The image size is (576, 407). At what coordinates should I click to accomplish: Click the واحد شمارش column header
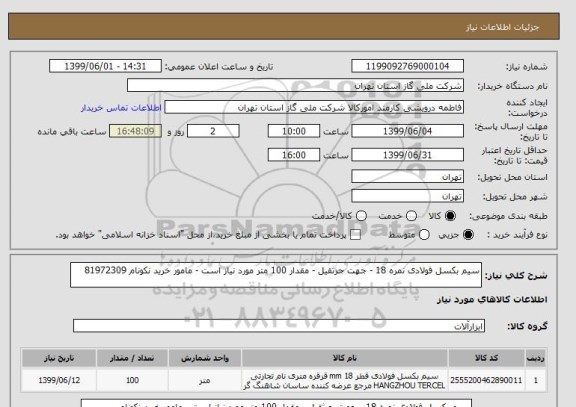point(205,358)
